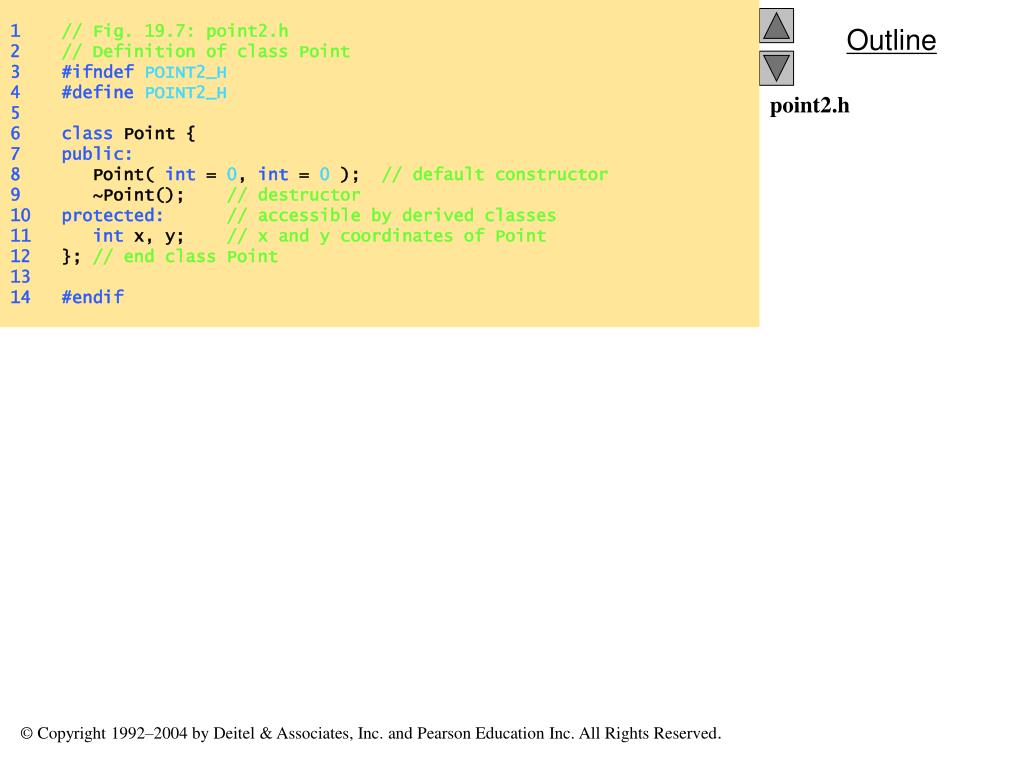Click the '// Definition of class Point' comment
Screen dimensions: 1024x768
point(206,52)
